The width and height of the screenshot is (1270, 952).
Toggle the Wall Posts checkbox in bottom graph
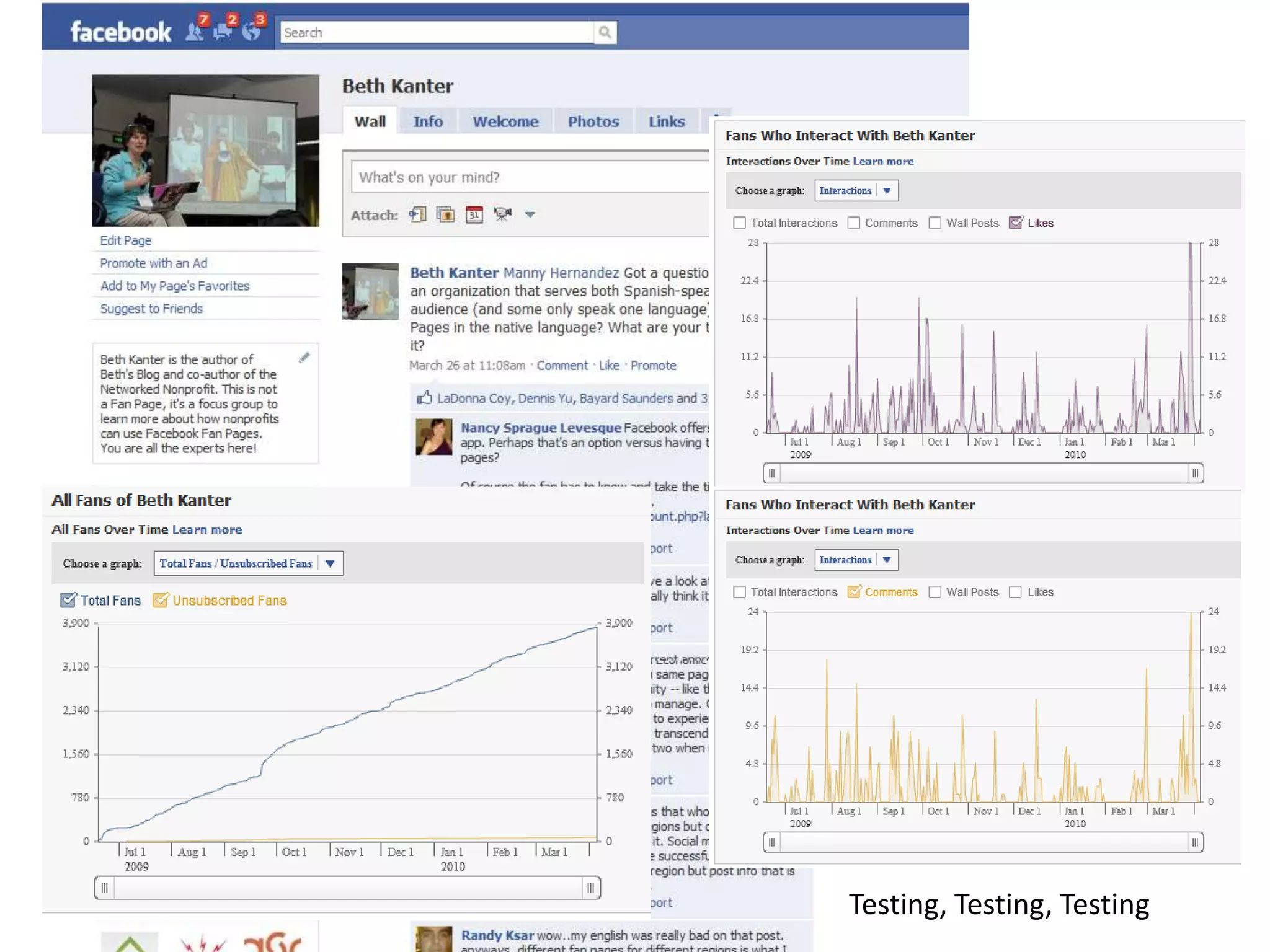tap(935, 592)
